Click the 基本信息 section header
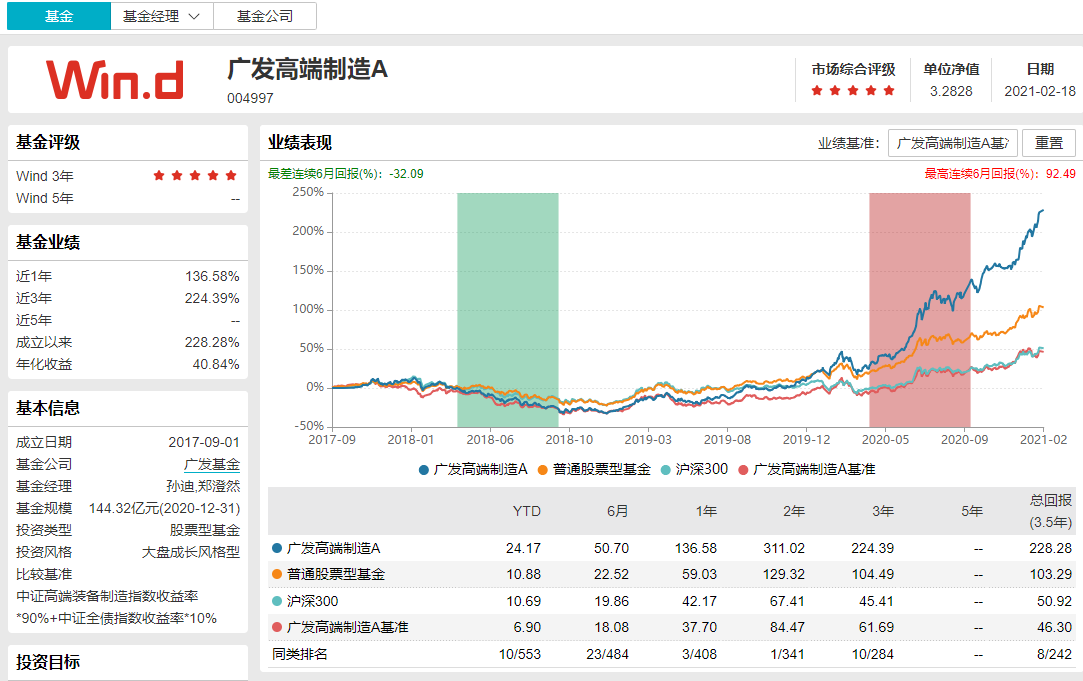This screenshot has width=1083, height=681. 48,408
